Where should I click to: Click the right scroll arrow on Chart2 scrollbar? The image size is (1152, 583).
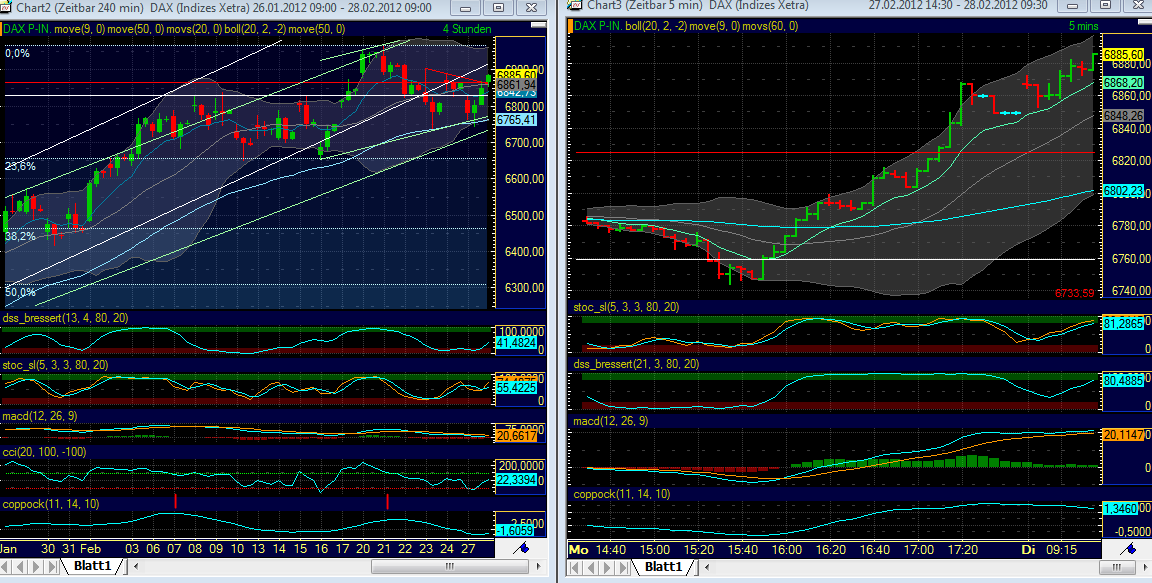click(537, 566)
